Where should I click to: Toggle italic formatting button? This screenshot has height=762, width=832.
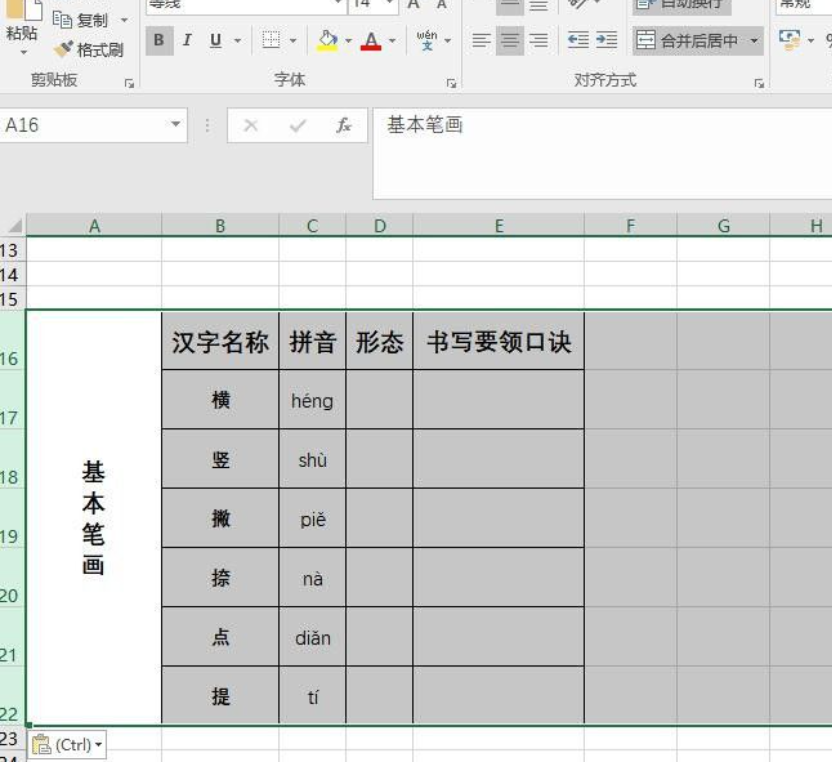(x=187, y=41)
